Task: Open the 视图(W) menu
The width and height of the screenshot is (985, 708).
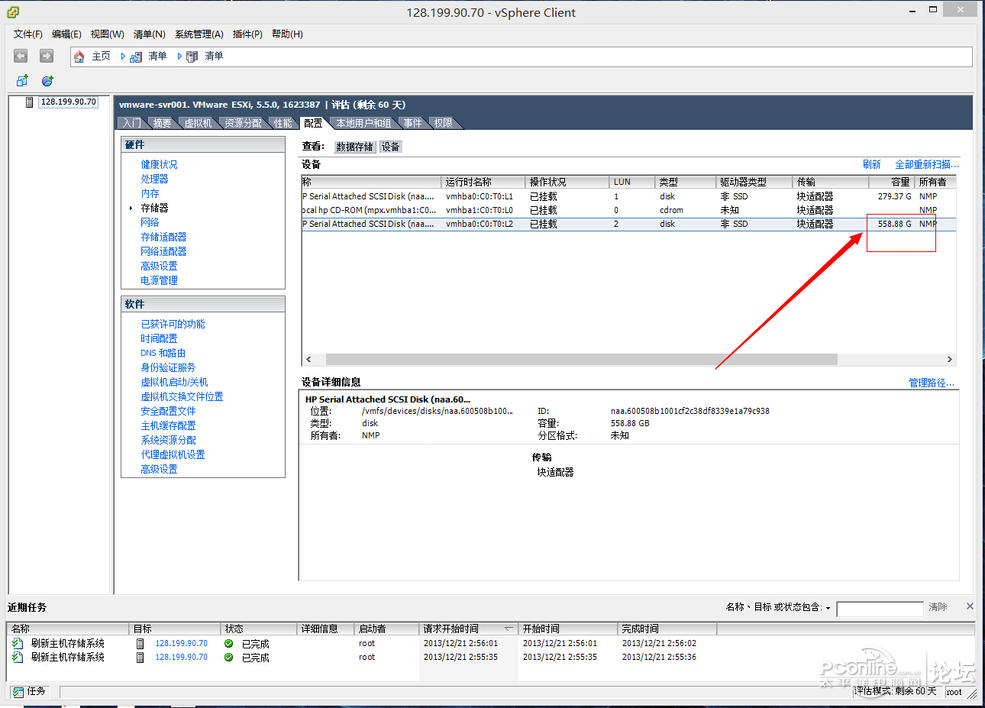Action: pos(107,34)
